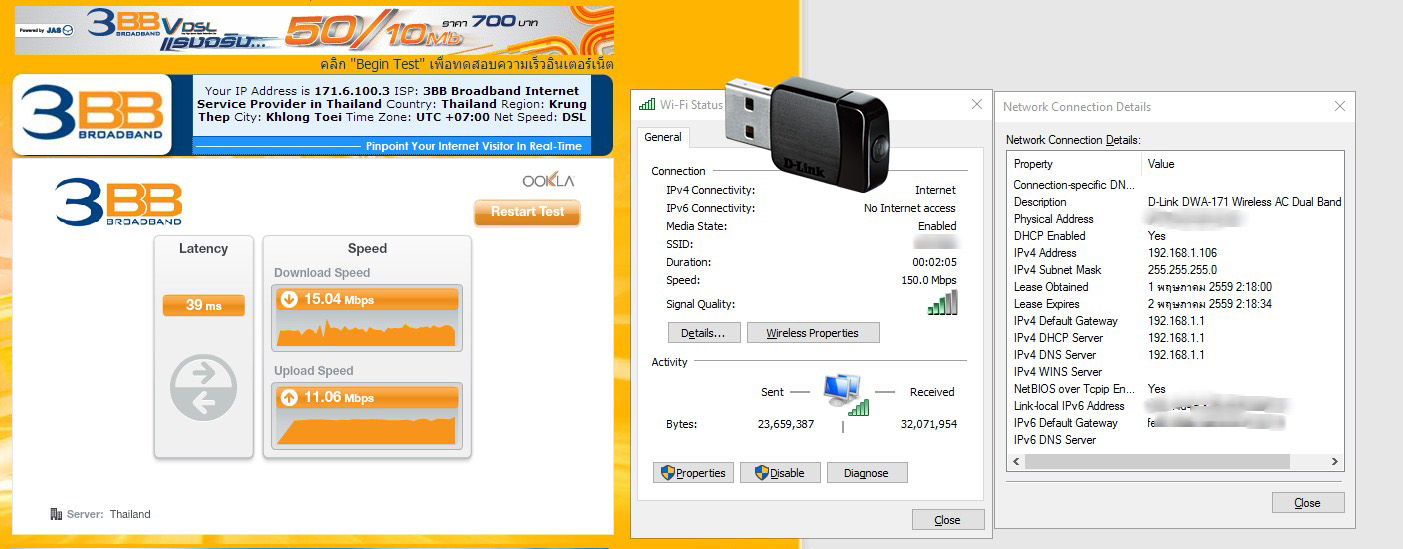This screenshot has height=549, width=1403.
Task: Click the Wi-Fi Status title bar signal icon
Action: [647, 104]
